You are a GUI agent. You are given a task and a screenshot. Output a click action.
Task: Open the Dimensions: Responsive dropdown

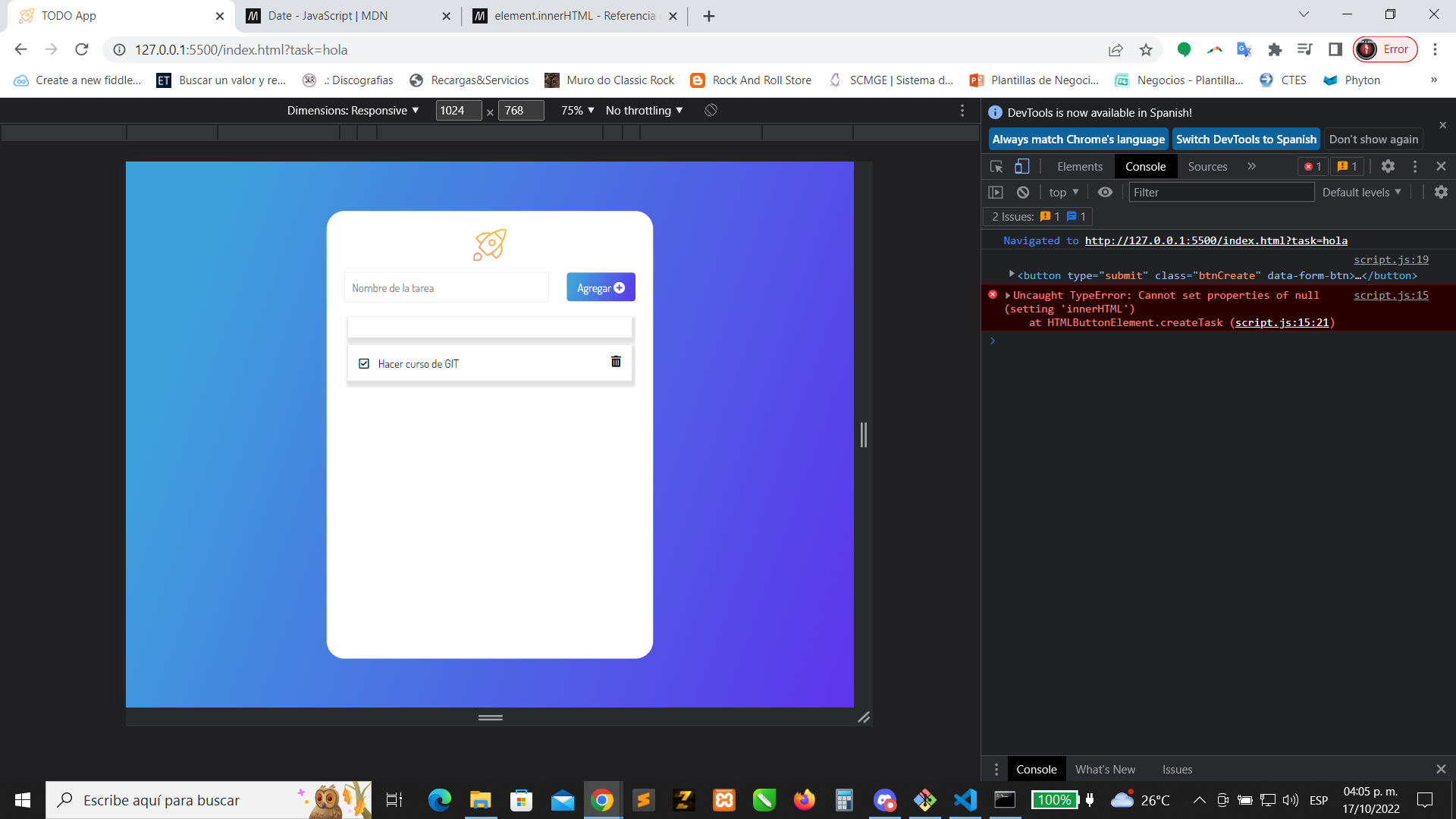tap(353, 111)
